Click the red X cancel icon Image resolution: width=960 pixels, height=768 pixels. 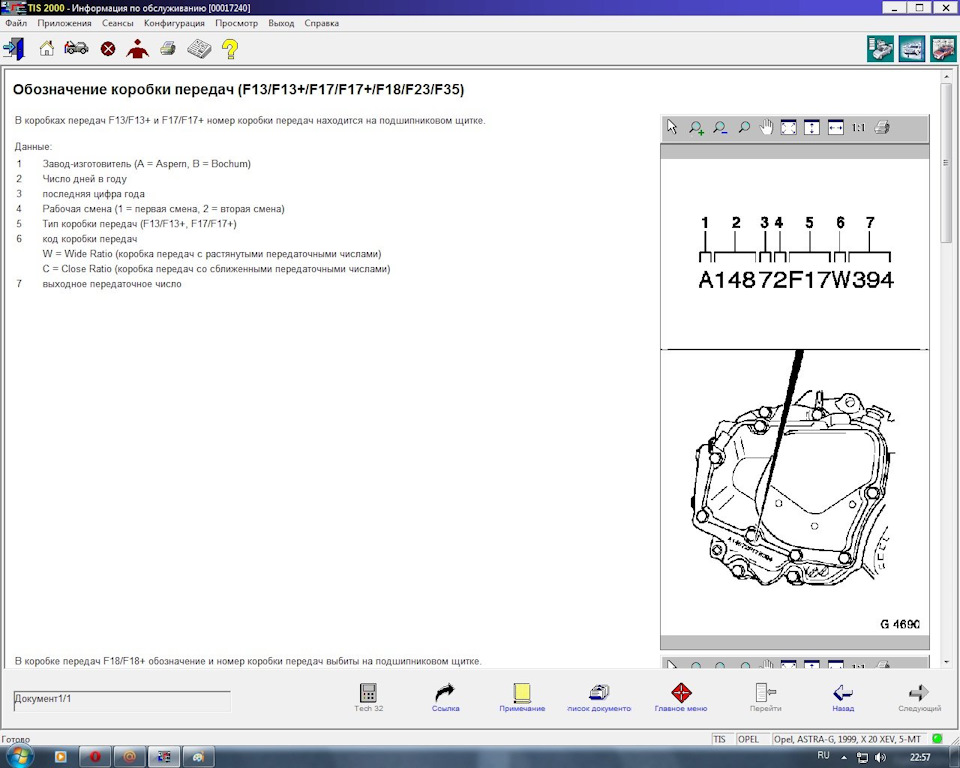108,48
